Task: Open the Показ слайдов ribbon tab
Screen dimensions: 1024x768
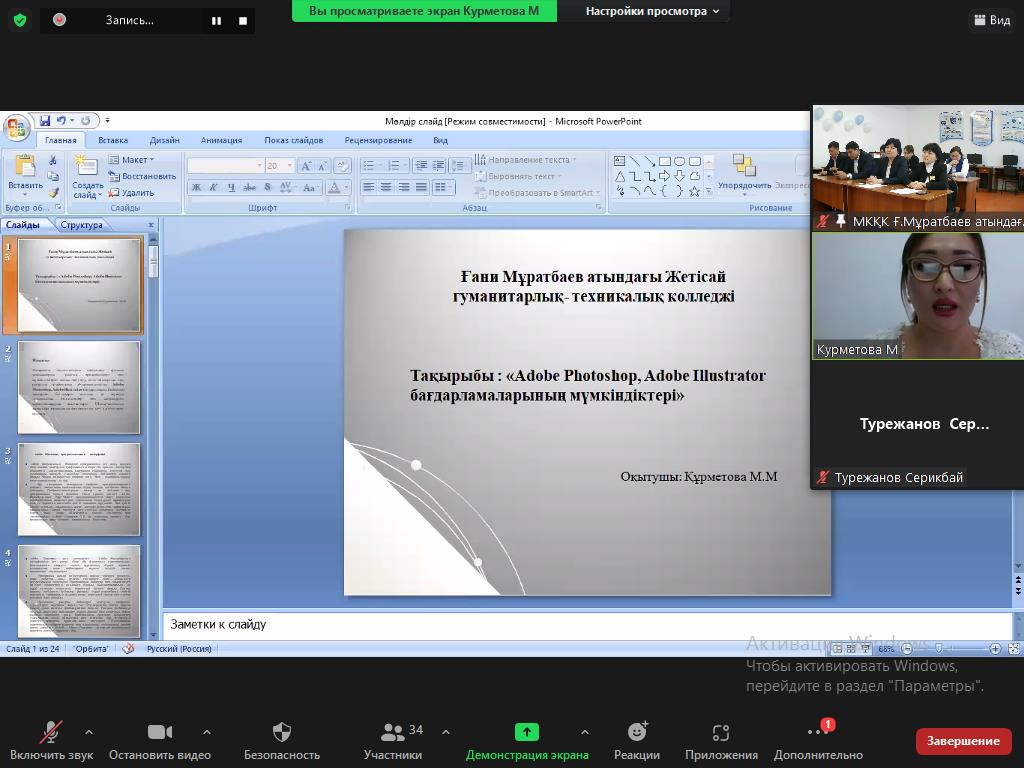Action: pyautogui.click(x=294, y=140)
